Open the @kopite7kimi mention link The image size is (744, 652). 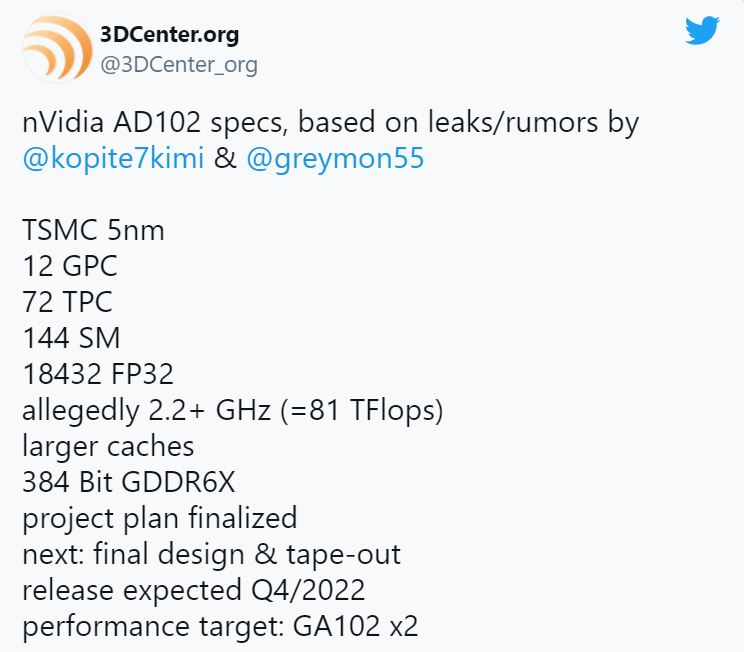(113, 158)
